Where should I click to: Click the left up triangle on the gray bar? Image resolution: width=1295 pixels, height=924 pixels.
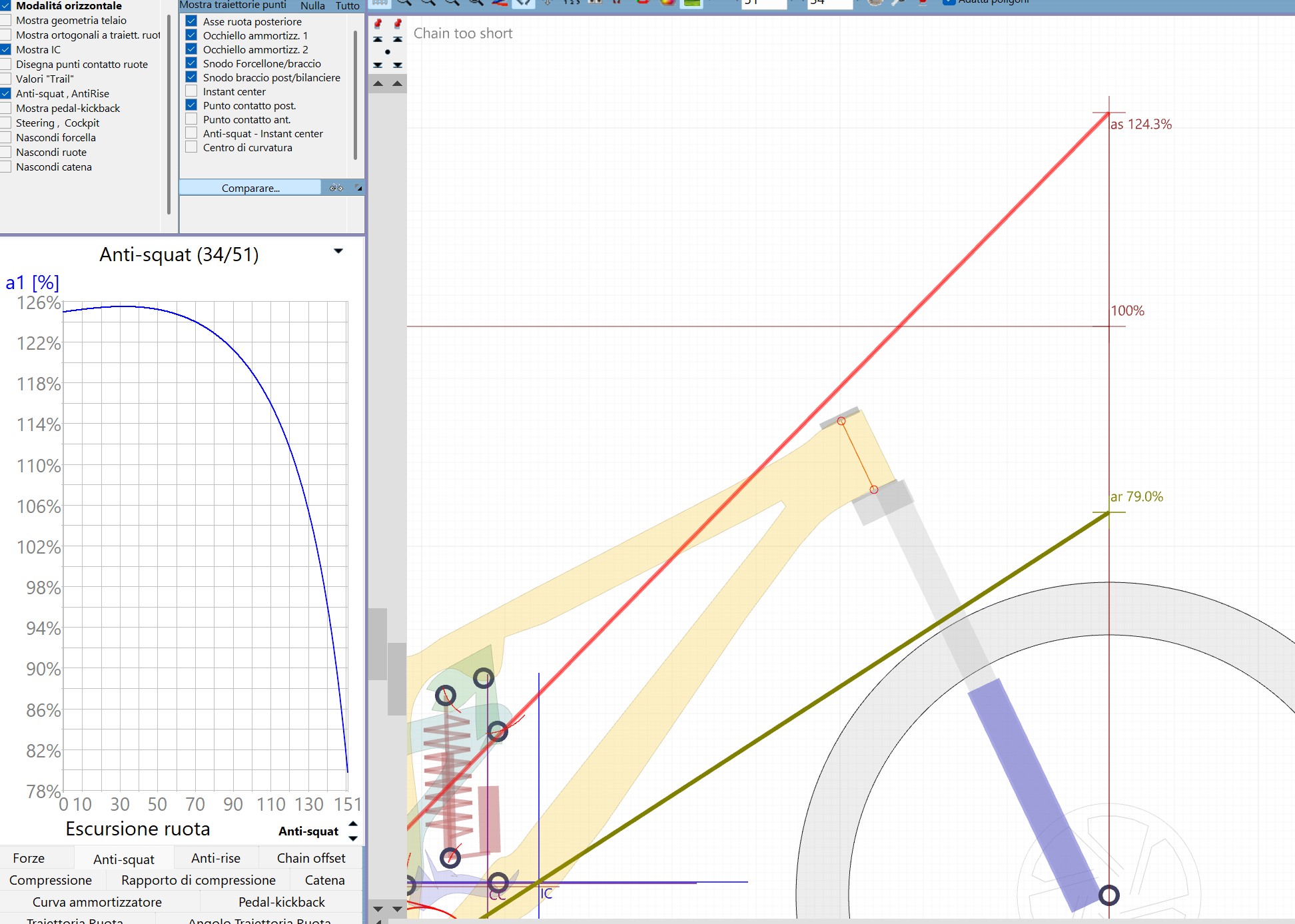(x=378, y=84)
